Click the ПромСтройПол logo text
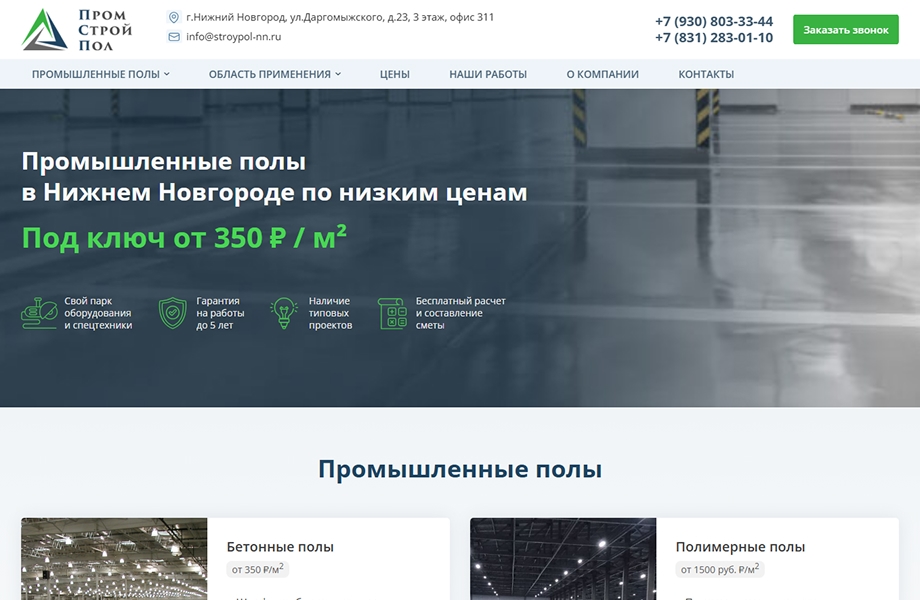This screenshot has height=600, width=920. click(x=105, y=30)
